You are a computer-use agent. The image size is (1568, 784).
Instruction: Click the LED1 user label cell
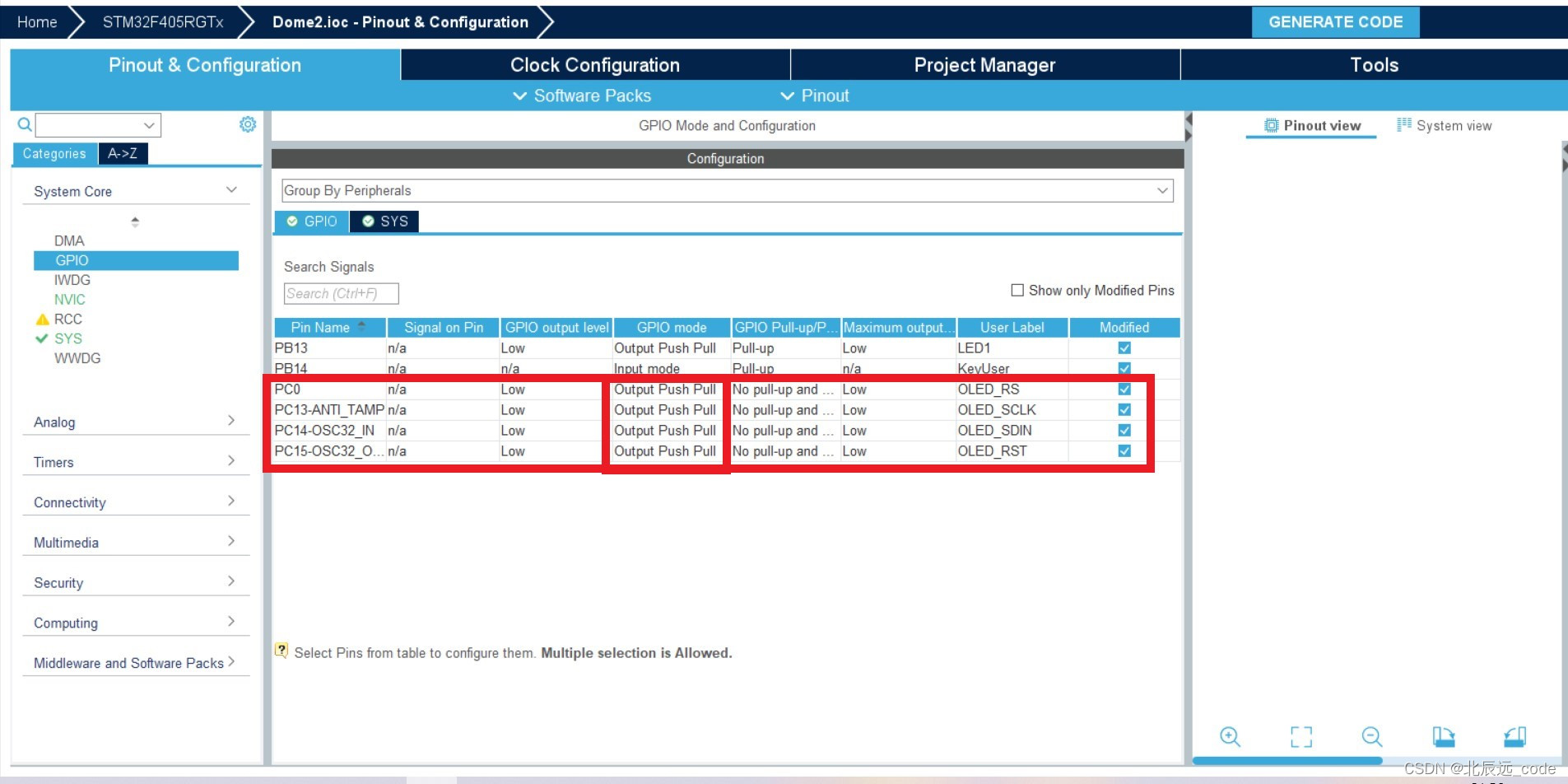click(x=1012, y=348)
